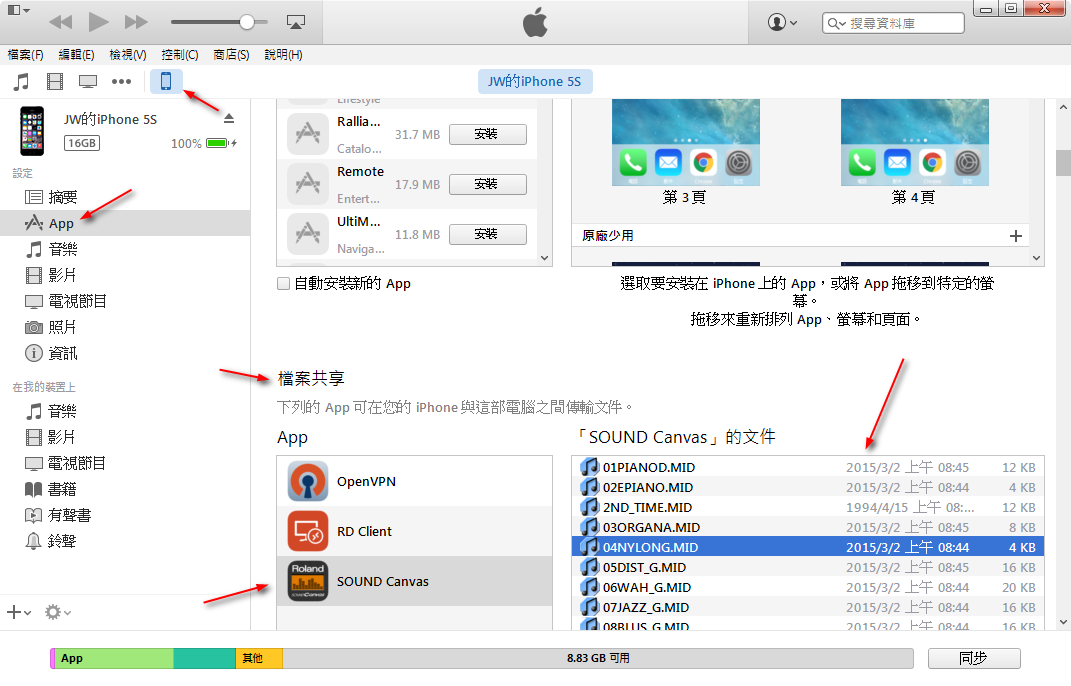Click the yellow 其他 storage bar segment
Screen dimensions: 1071x686
(x=259, y=659)
